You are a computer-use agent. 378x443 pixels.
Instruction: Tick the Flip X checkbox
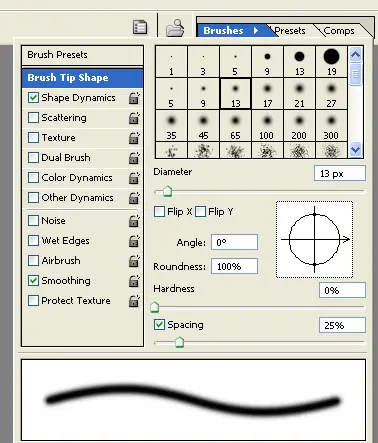(159, 211)
